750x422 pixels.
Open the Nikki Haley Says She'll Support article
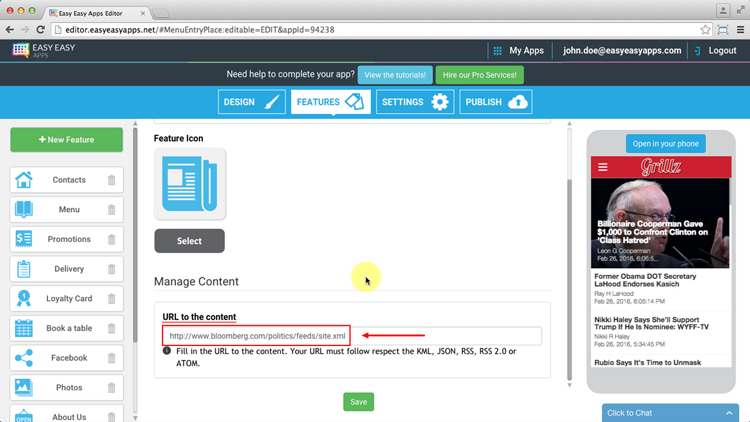(x=660, y=331)
